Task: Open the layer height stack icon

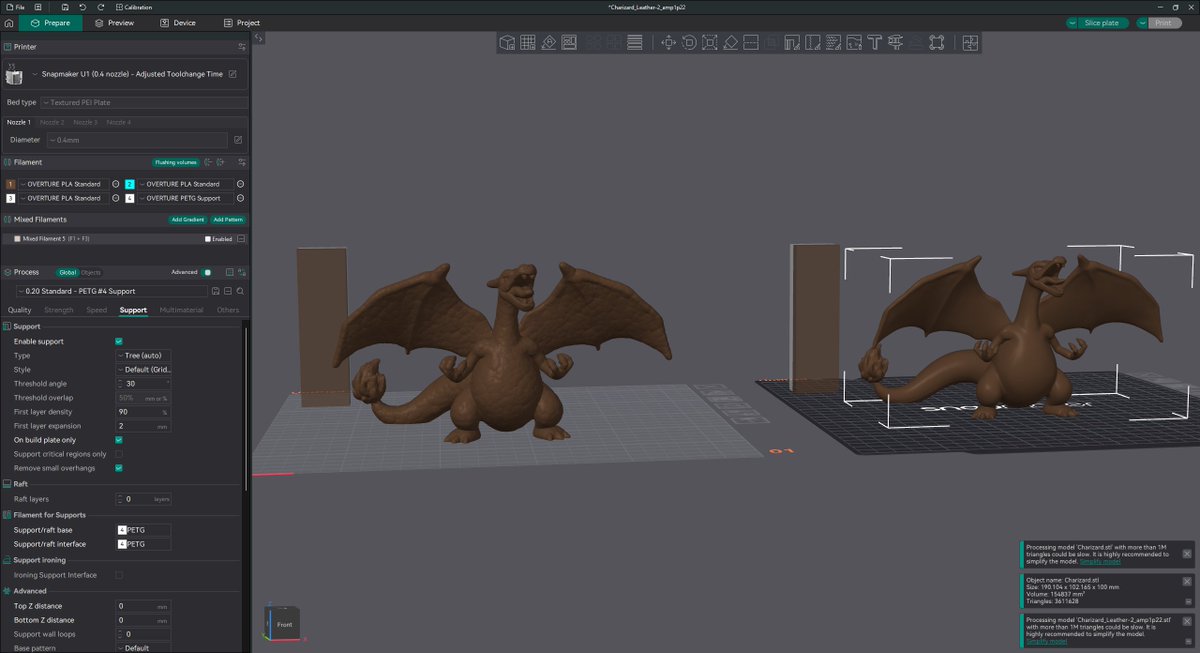Action: pos(634,42)
